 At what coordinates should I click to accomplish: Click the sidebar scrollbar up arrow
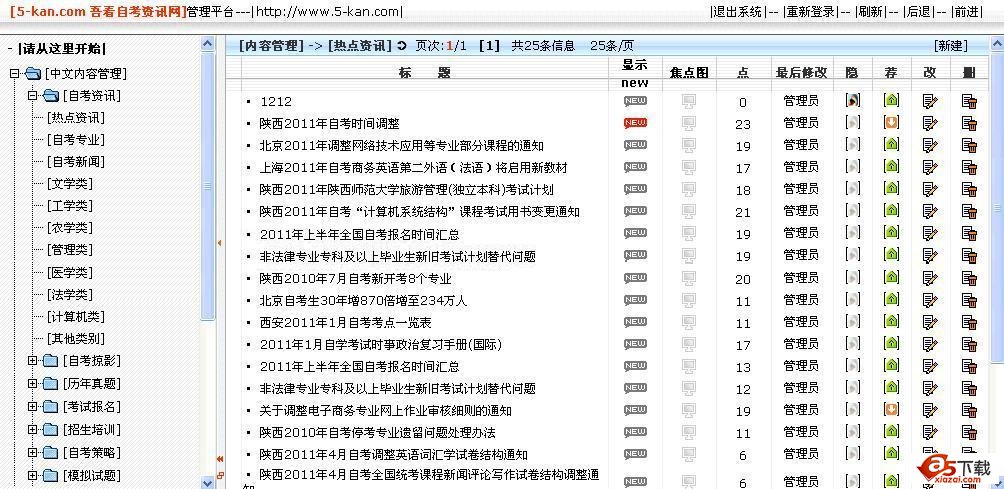coord(208,44)
